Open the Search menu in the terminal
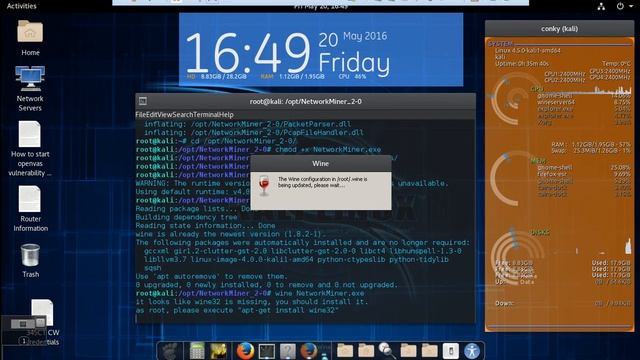The width and height of the screenshot is (640, 360). 182,115
